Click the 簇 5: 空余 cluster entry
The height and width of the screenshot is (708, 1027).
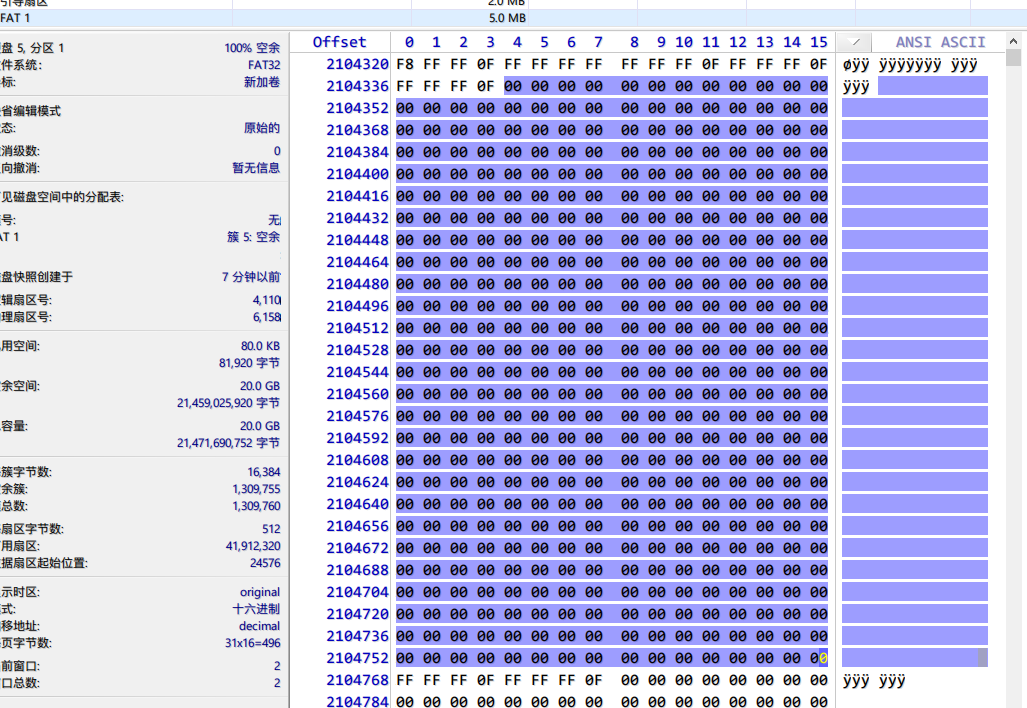click(253, 236)
